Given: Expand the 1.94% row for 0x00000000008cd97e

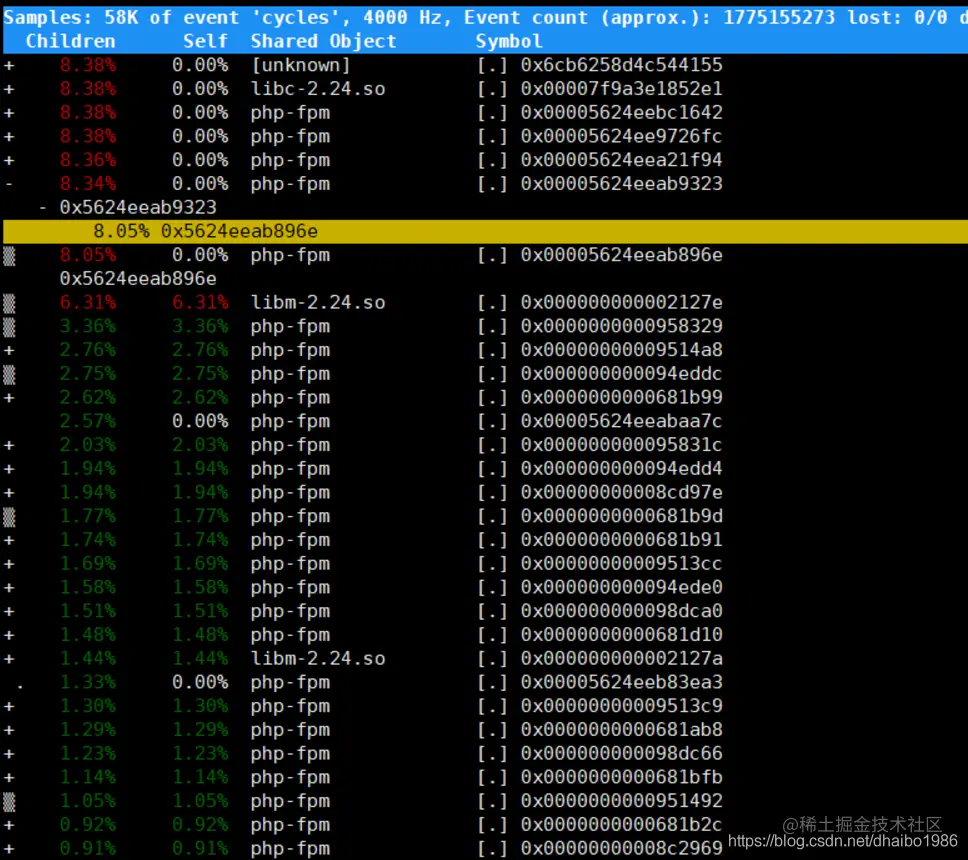Looking at the screenshot, I should (9, 493).
